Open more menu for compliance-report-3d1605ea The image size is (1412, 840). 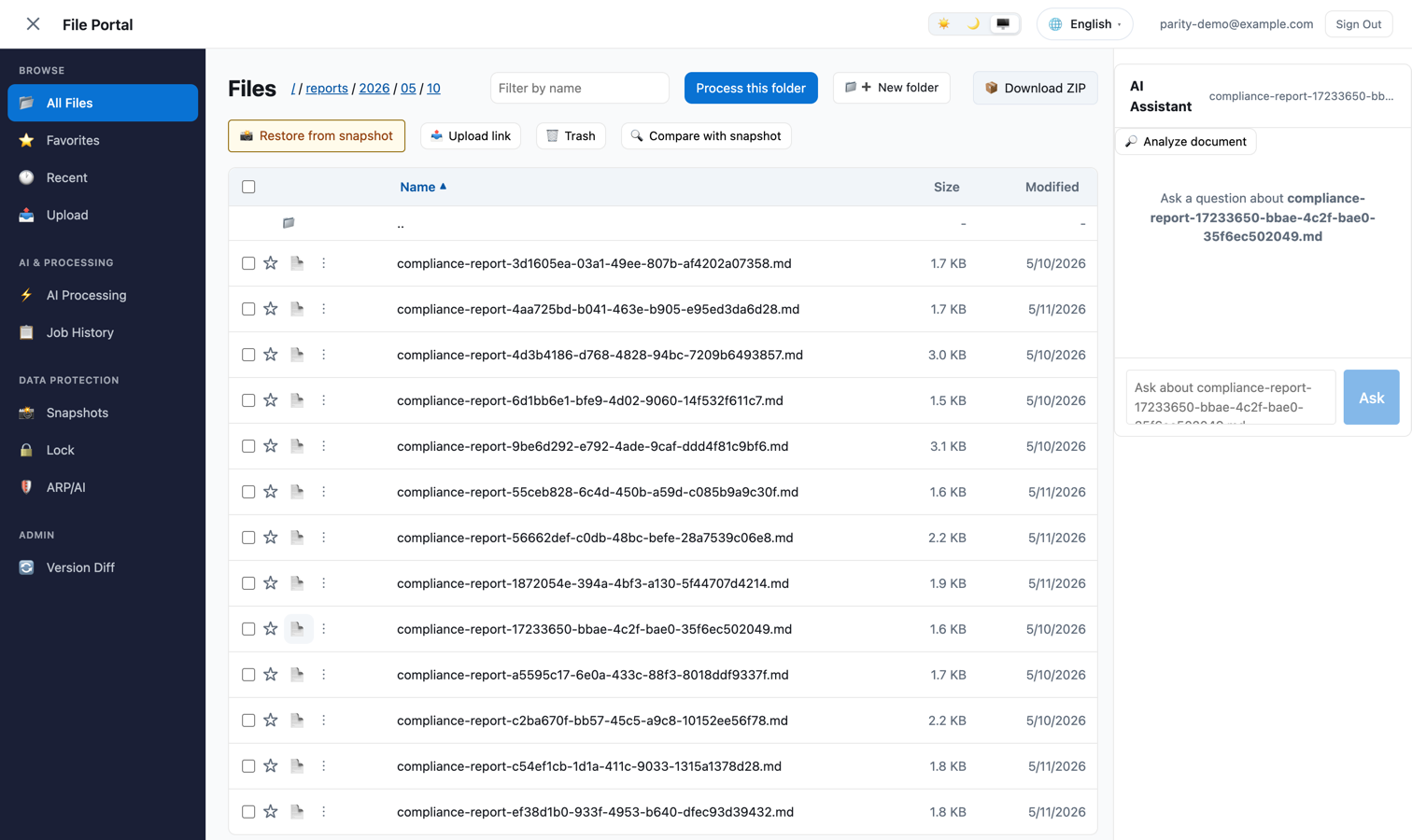[x=324, y=263]
